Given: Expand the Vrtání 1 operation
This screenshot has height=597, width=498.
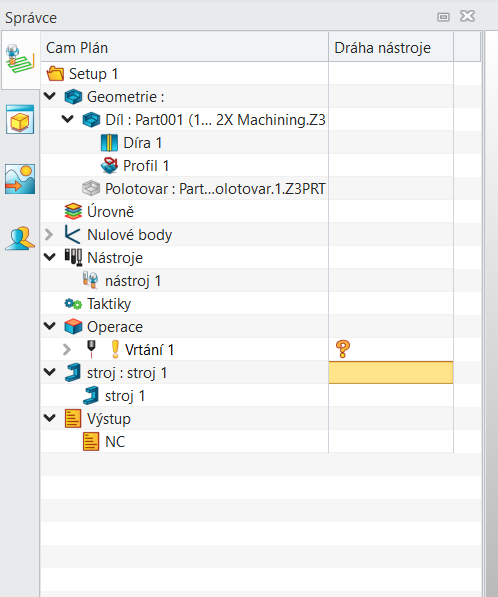Looking at the screenshot, I should [67, 349].
